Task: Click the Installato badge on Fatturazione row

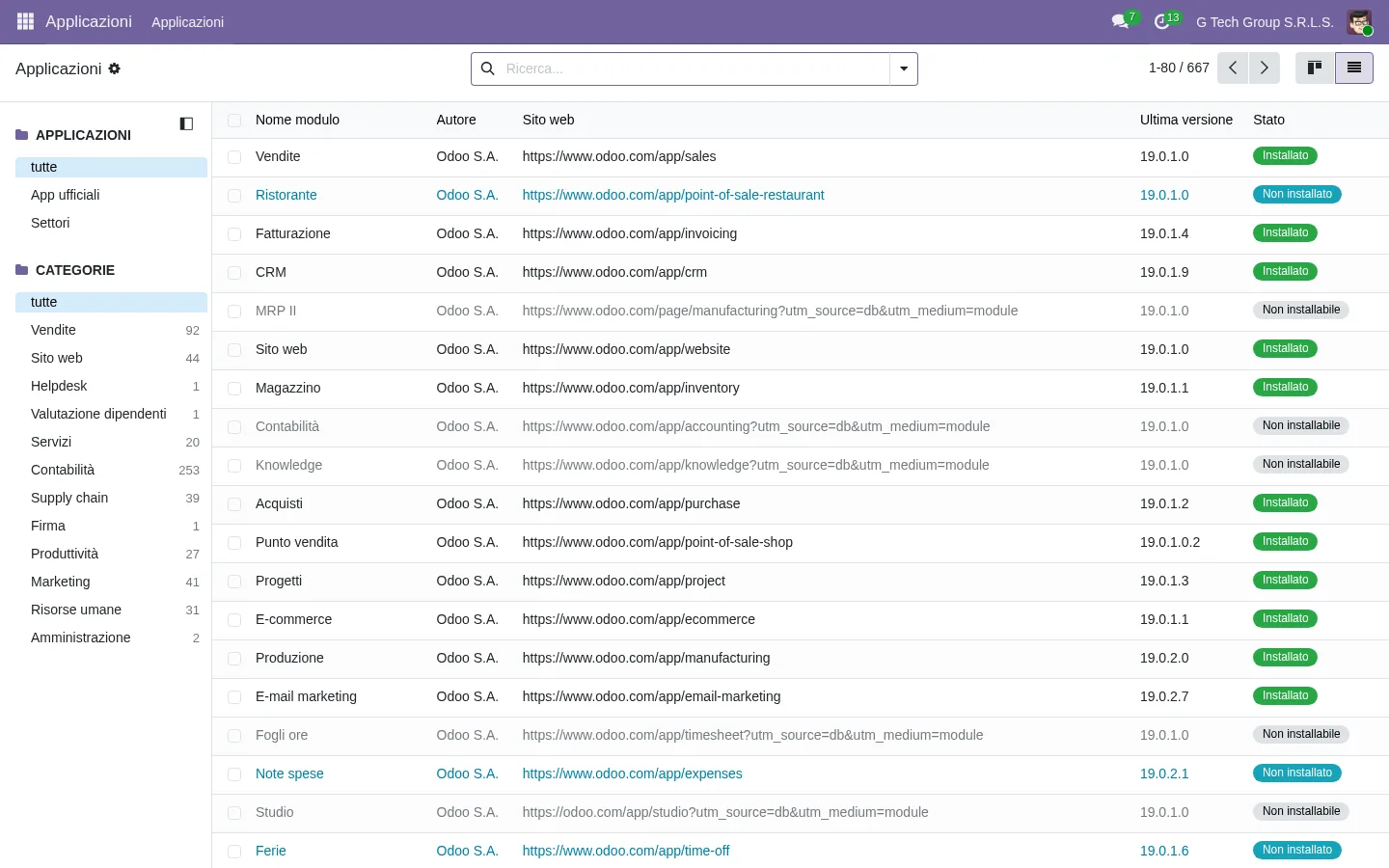Action: point(1286,232)
